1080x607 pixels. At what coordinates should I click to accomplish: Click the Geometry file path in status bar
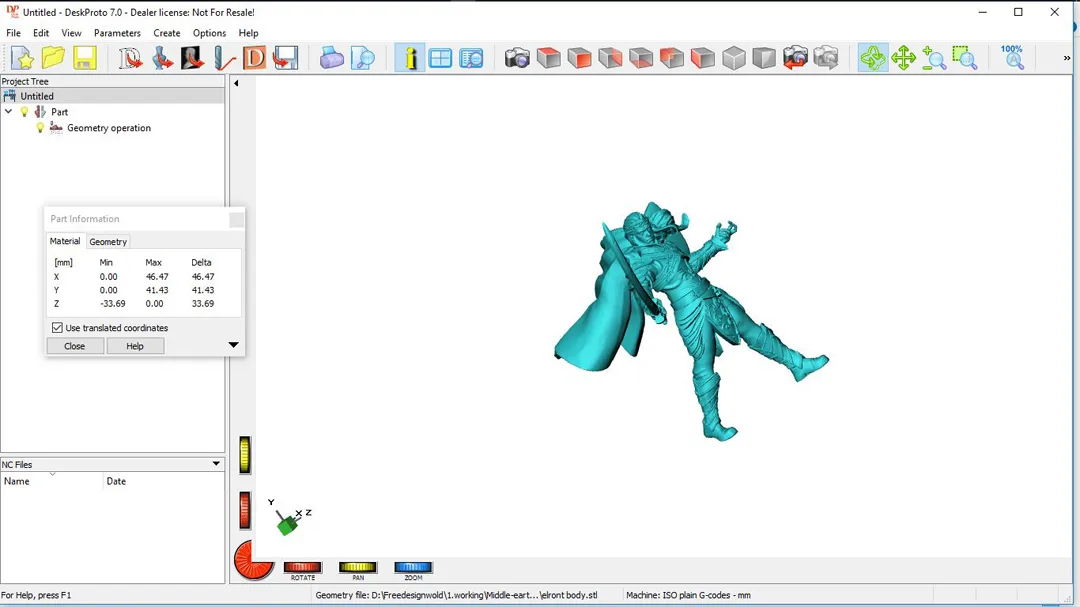[x=456, y=595]
